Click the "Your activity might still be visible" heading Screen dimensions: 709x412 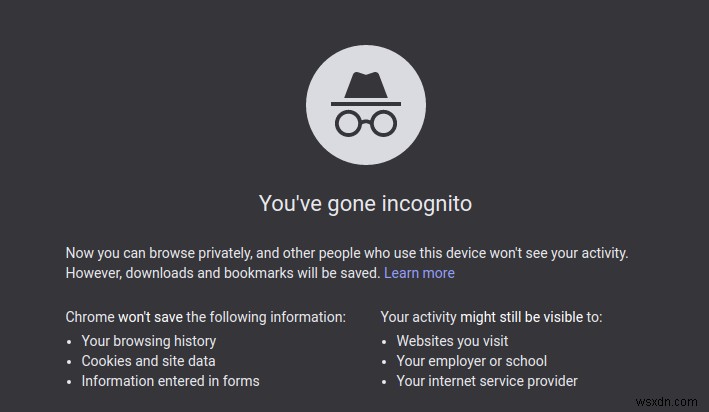[x=491, y=317]
